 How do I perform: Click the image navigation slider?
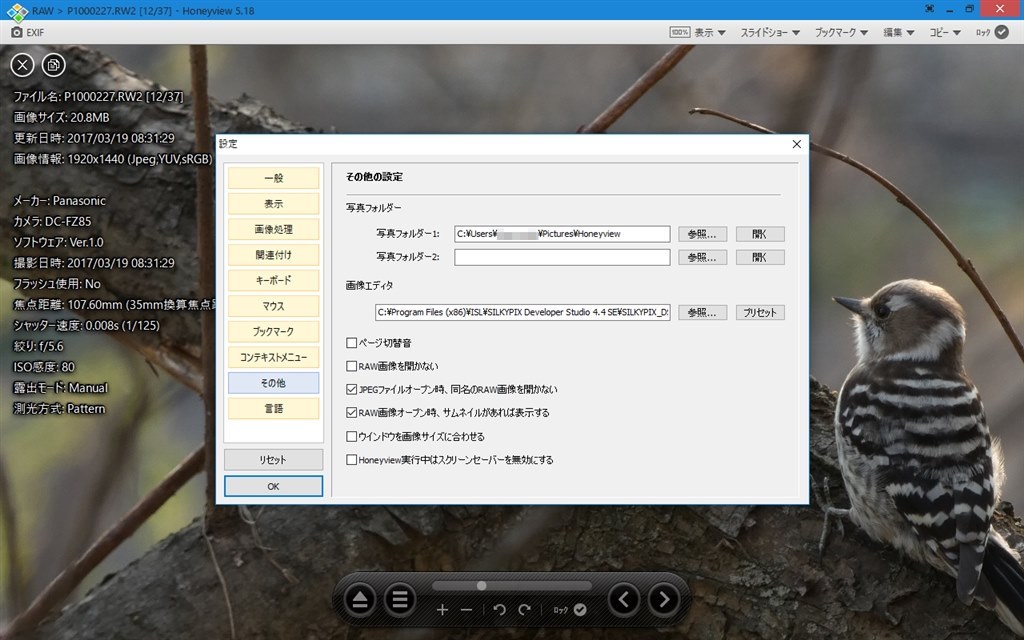(480, 586)
